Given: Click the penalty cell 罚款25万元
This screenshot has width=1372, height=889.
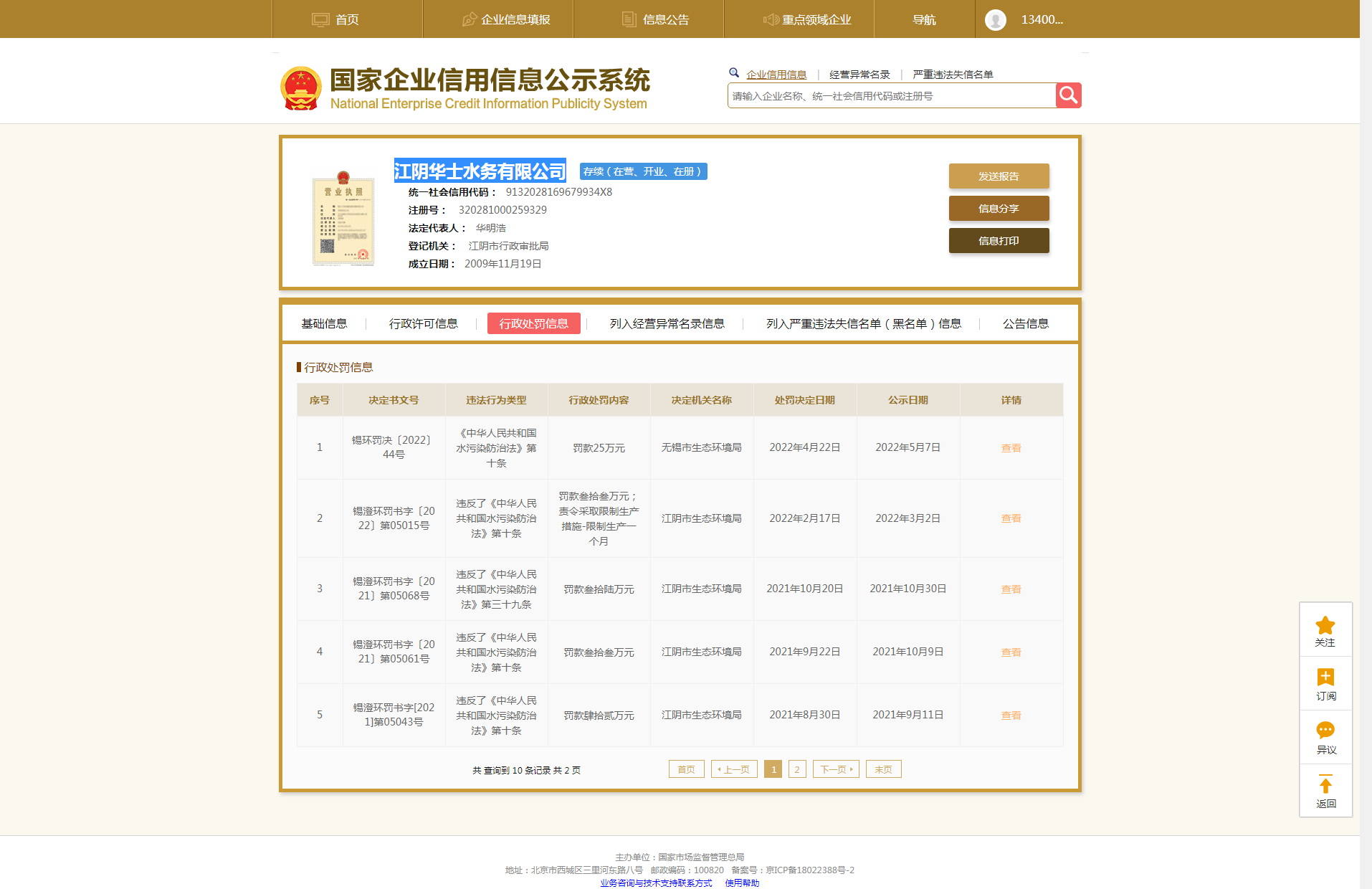Looking at the screenshot, I should click(599, 448).
